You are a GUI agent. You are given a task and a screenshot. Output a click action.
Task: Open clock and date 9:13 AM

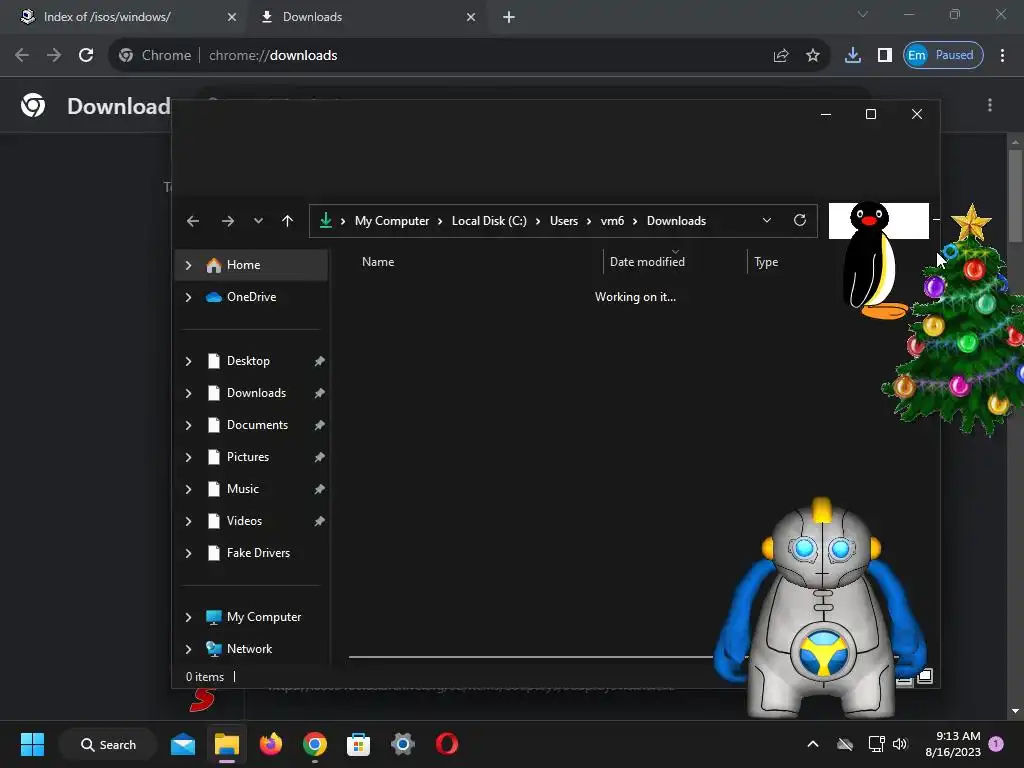tap(952, 744)
